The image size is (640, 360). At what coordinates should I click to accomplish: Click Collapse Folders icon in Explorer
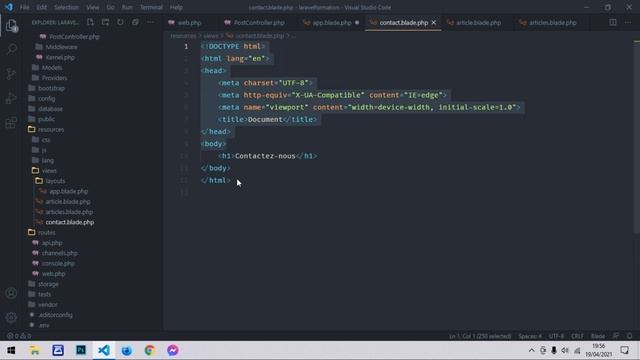135,22
